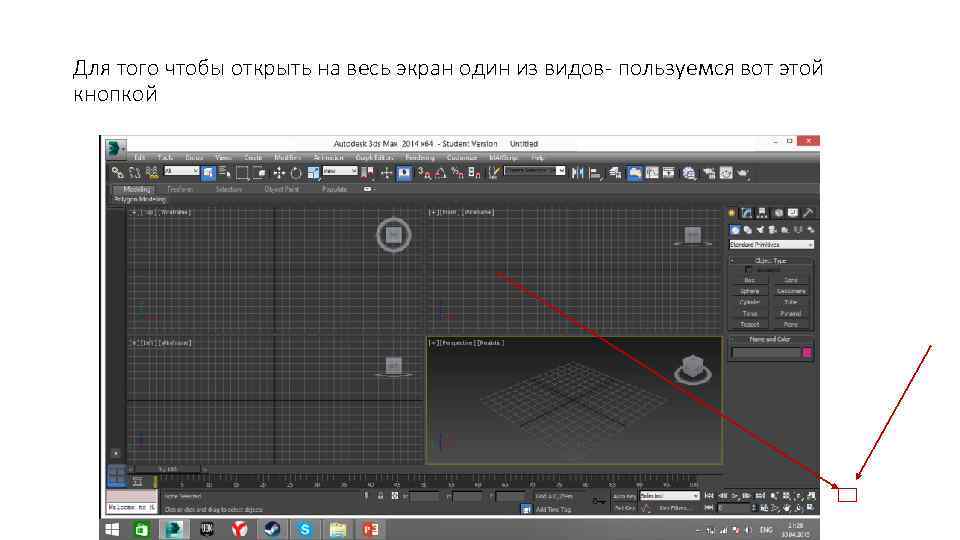Click the Use Pivot Point Center icon
Screen dimensions: 960x540
[x=367, y=173]
